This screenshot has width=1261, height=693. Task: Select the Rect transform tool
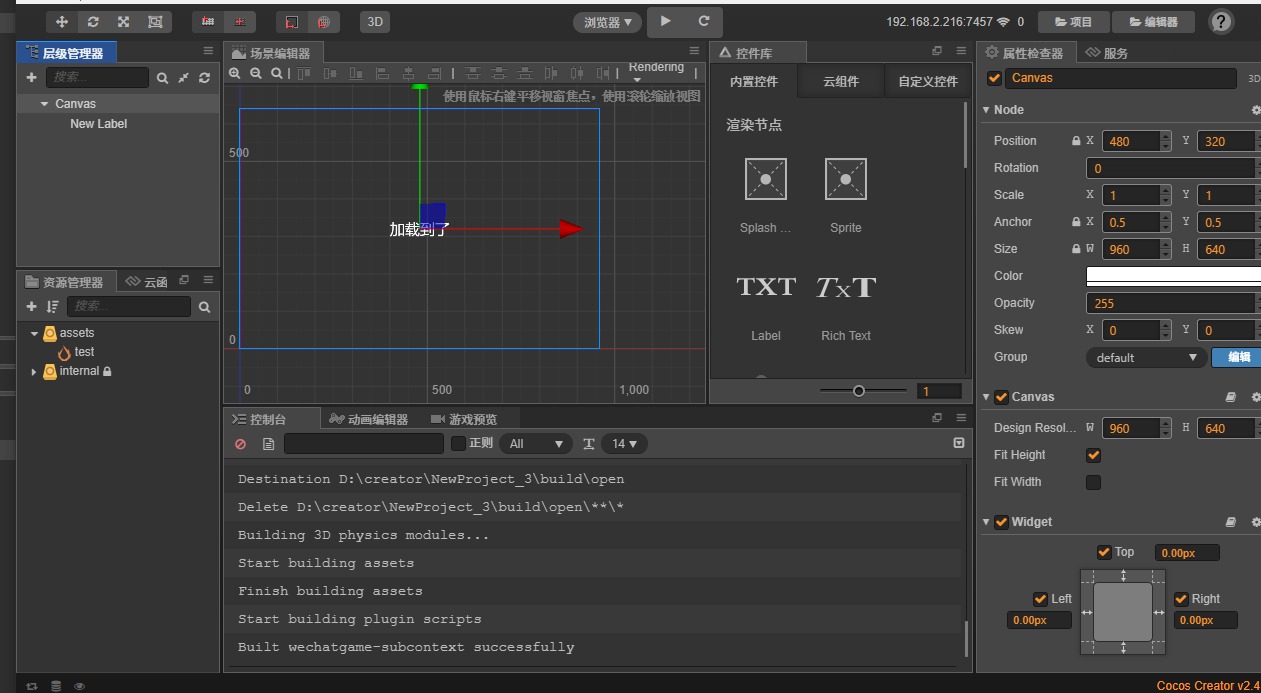coord(155,21)
